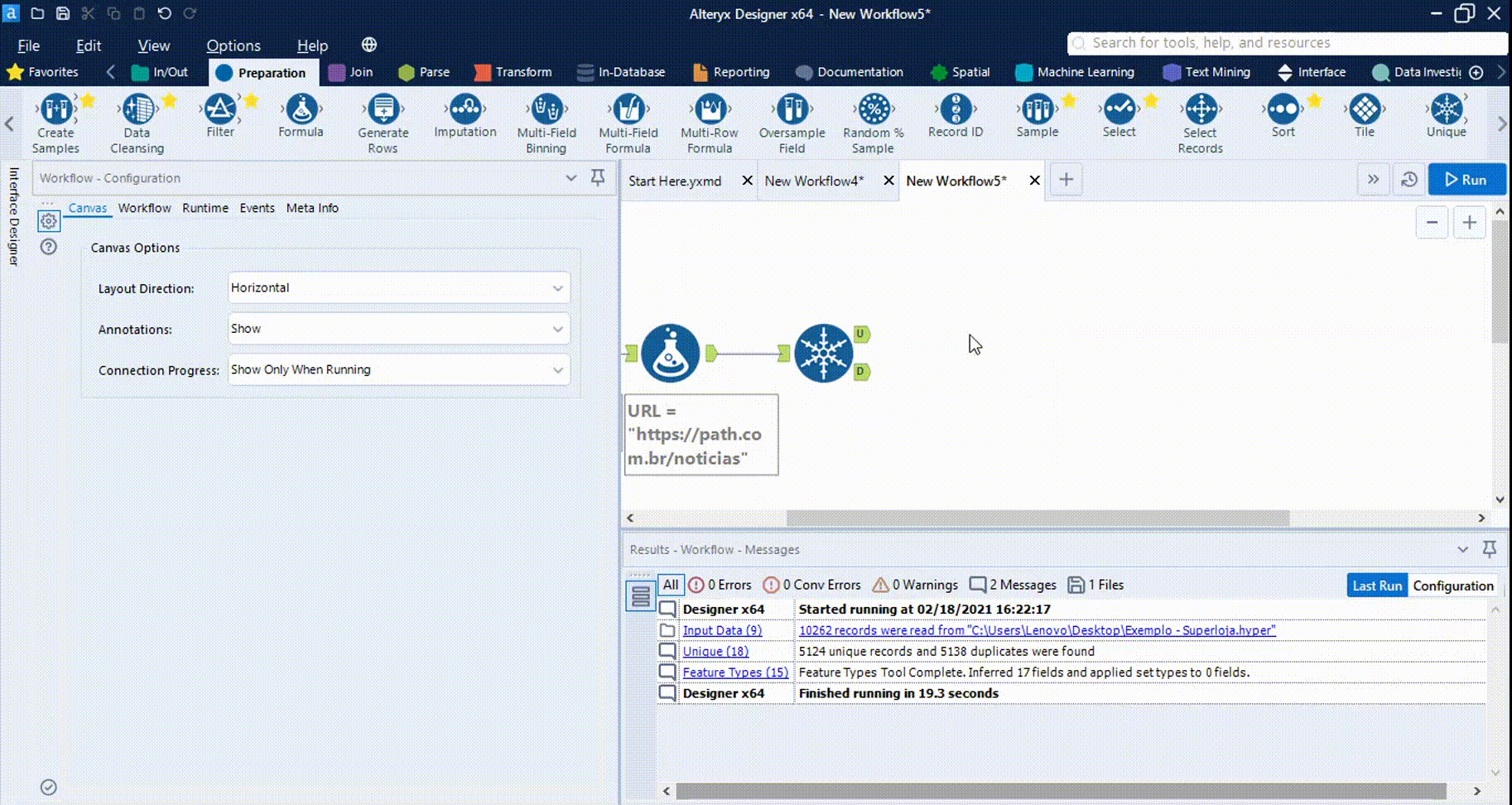The image size is (1512, 805).
Task: Show next tool categories arrow
Action: click(1501, 72)
